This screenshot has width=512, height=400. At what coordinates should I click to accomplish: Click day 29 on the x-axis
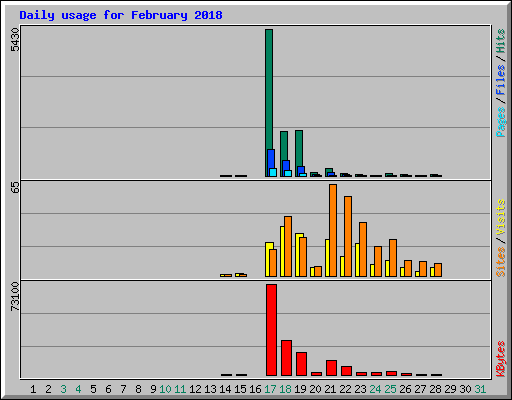click(450, 389)
